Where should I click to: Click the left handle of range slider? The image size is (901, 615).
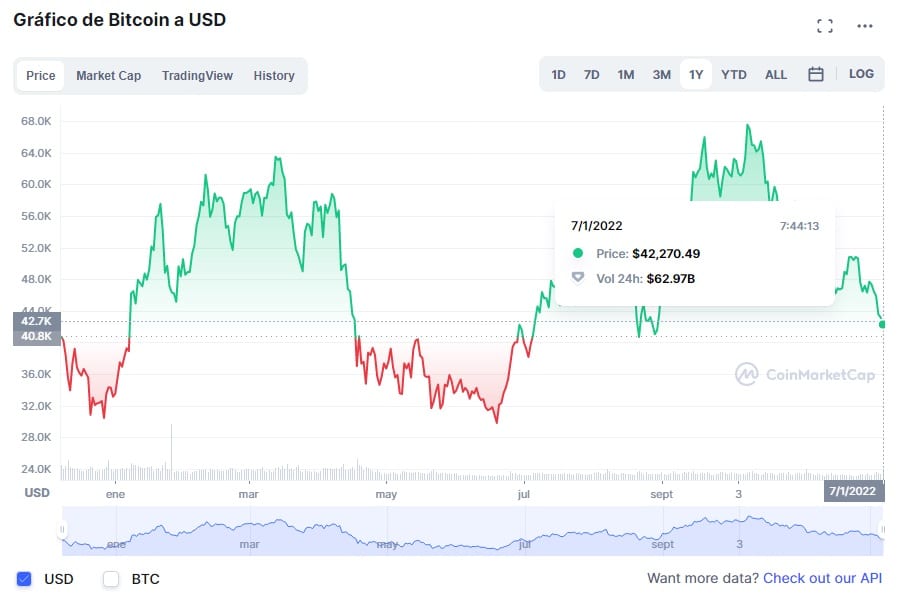[x=62, y=530]
